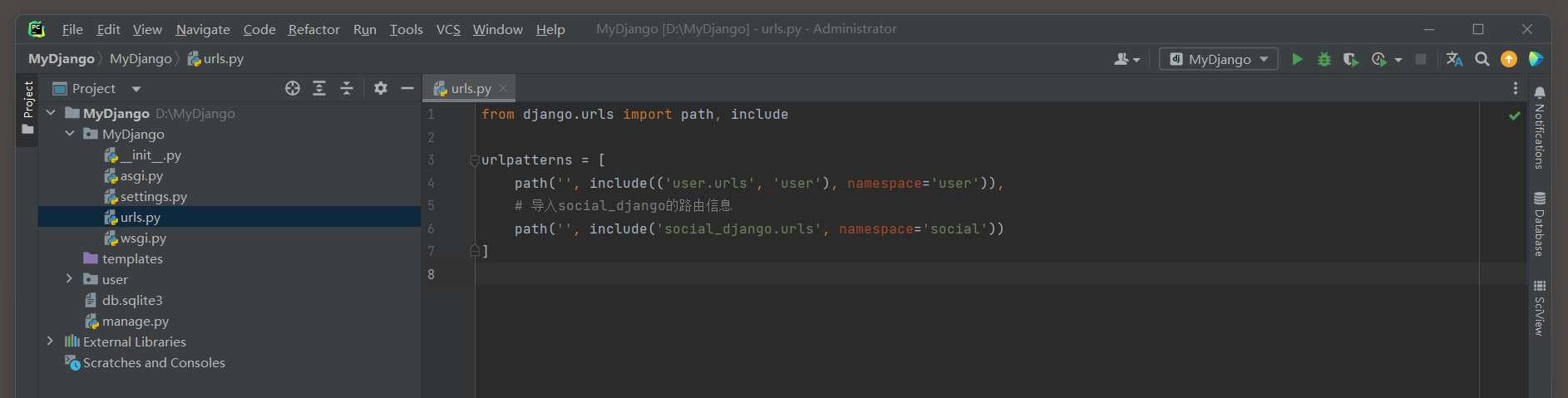Click the profiler run icon
This screenshot has height=398, width=1568.
1379,59
